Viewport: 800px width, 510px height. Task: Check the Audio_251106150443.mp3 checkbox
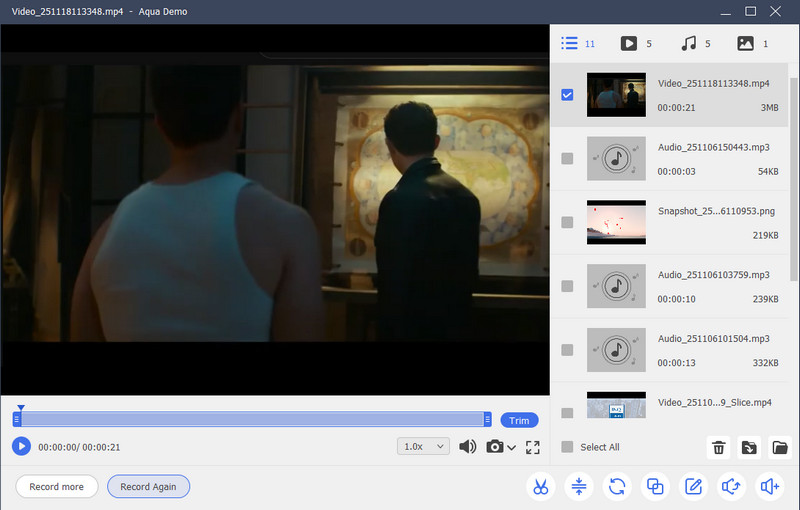[x=567, y=159]
